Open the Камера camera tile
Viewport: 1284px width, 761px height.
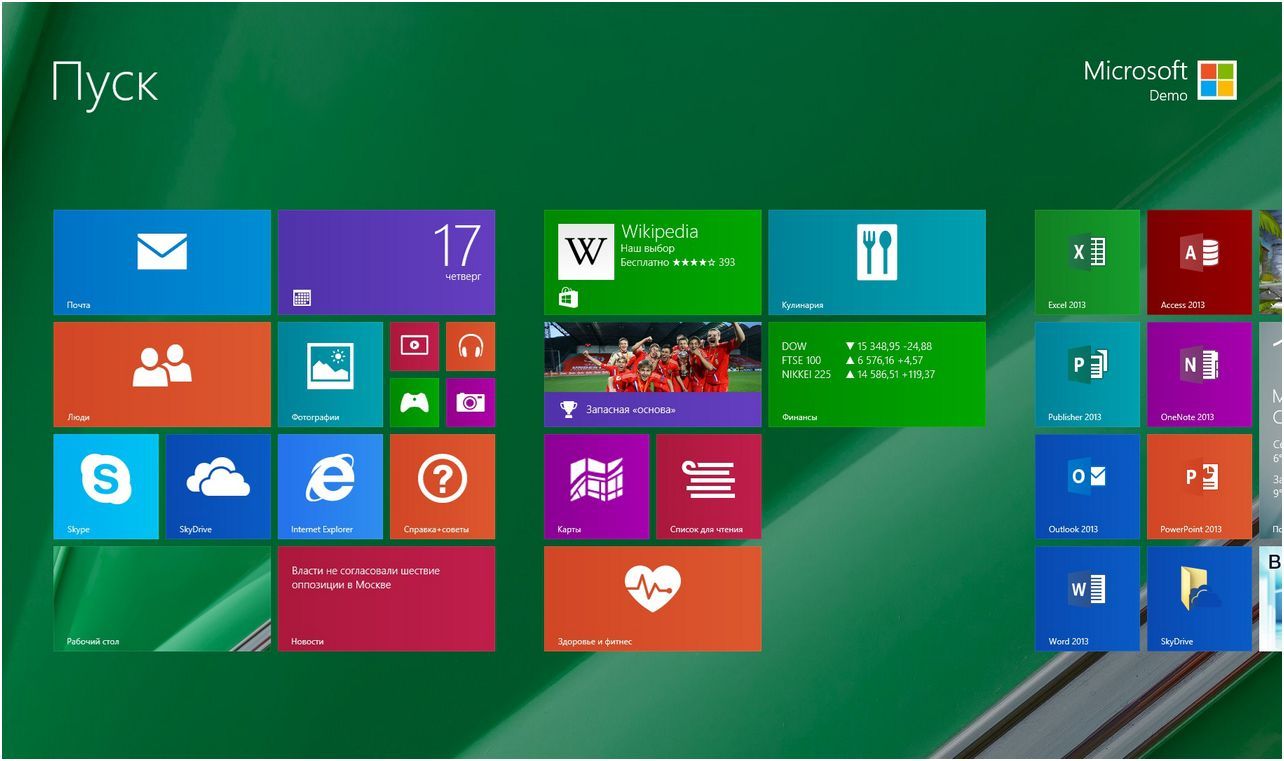[x=470, y=402]
